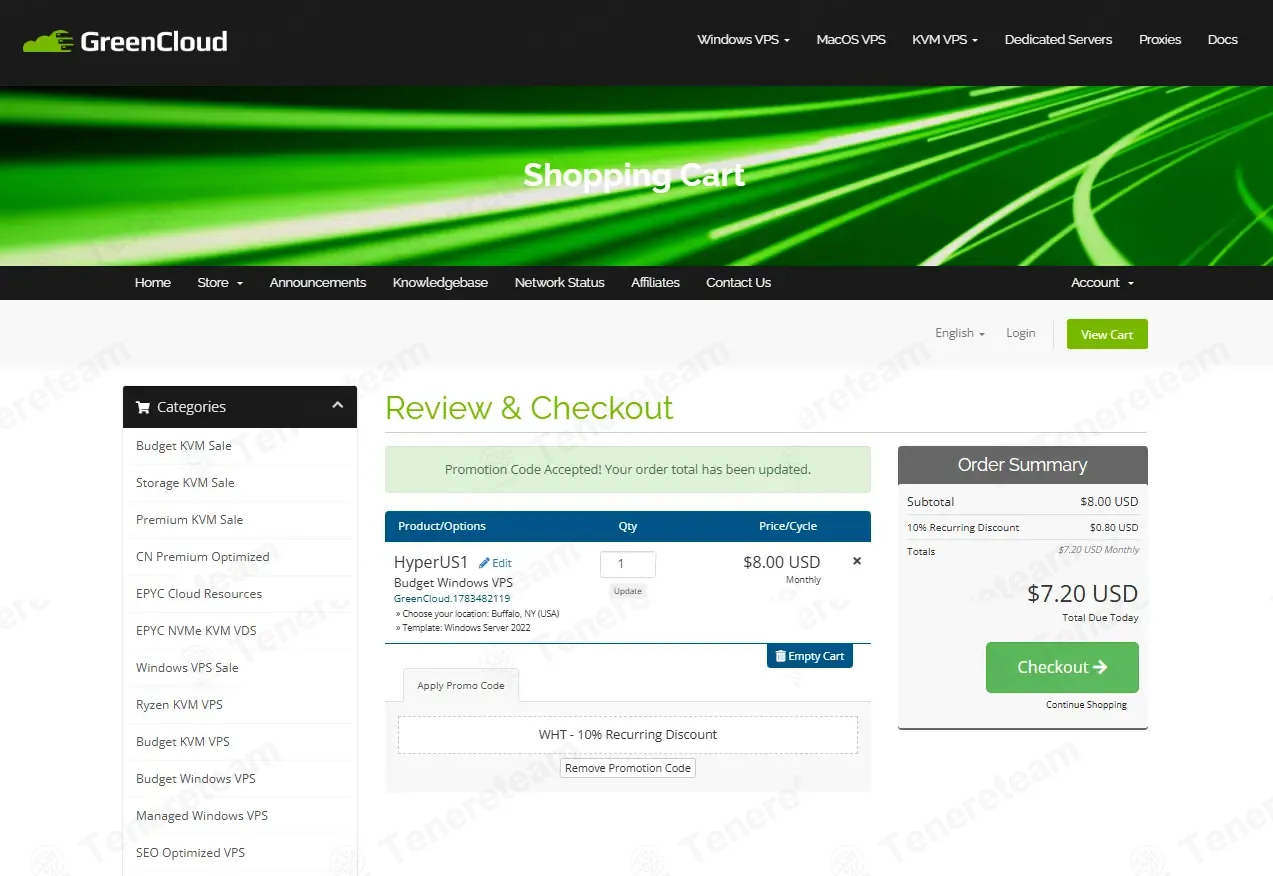The width and height of the screenshot is (1273, 876).
Task: Collapse the Categories panel chevron
Action: click(337, 405)
